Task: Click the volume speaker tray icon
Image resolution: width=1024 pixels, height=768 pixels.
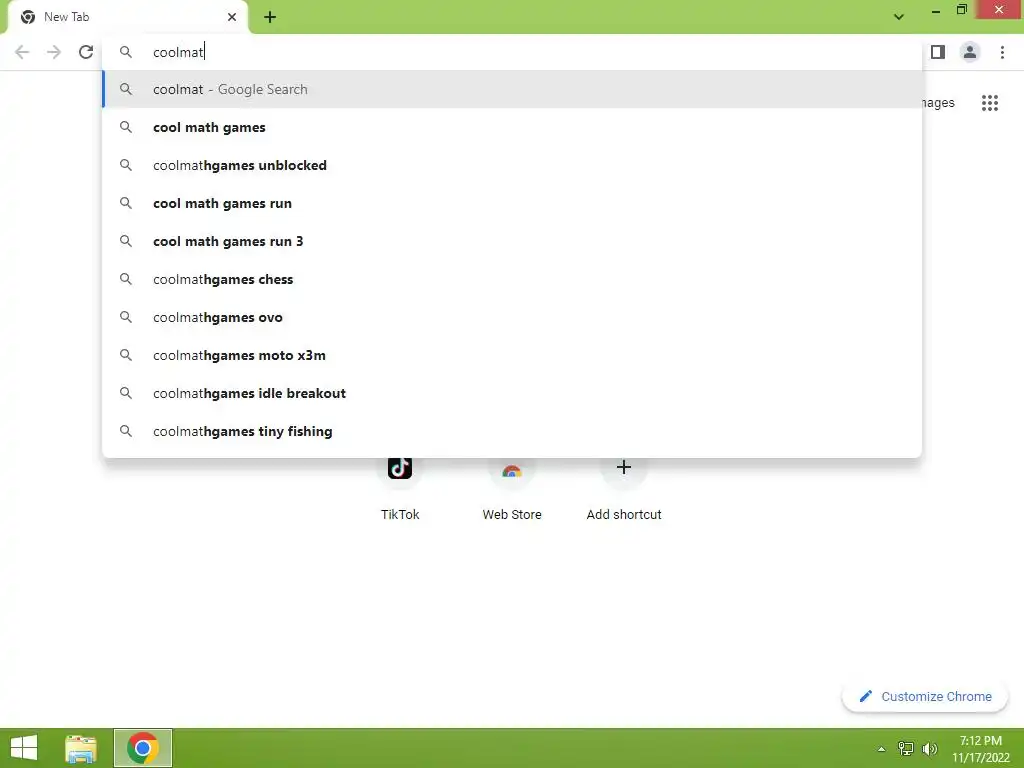Action: (x=929, y=748)
